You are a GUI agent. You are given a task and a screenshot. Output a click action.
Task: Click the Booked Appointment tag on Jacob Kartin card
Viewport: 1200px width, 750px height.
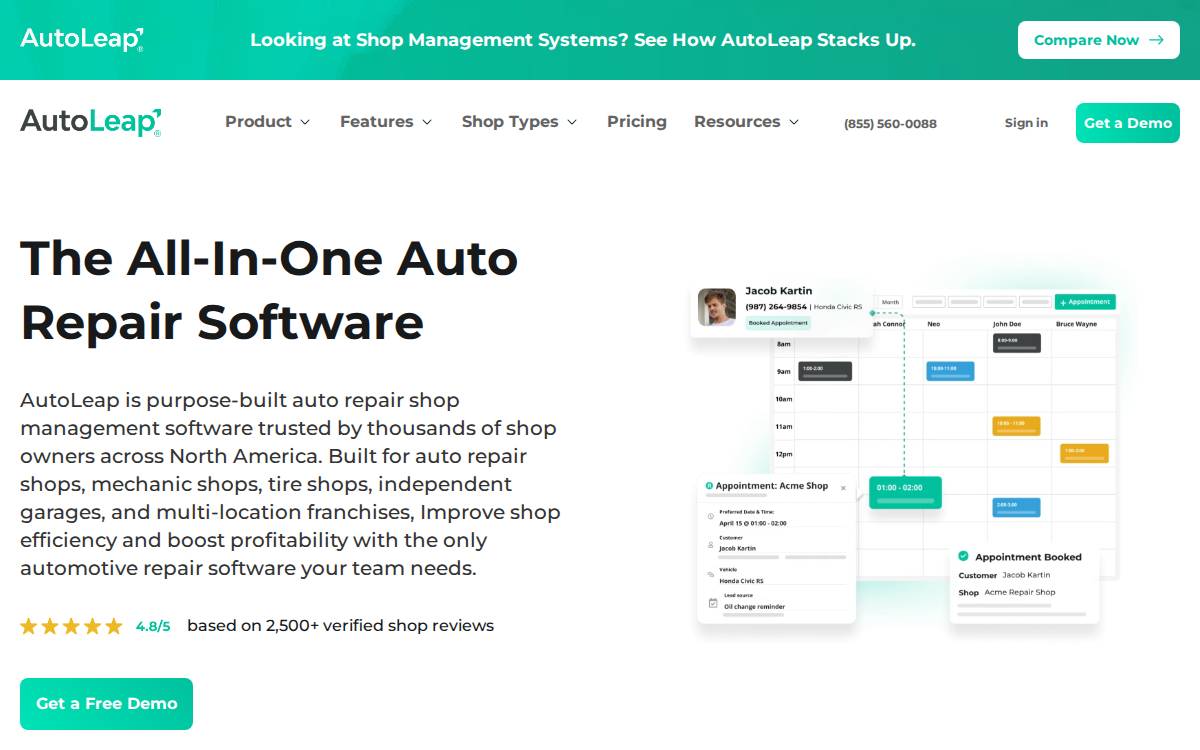pyautogui.click(x=778, y=323)
